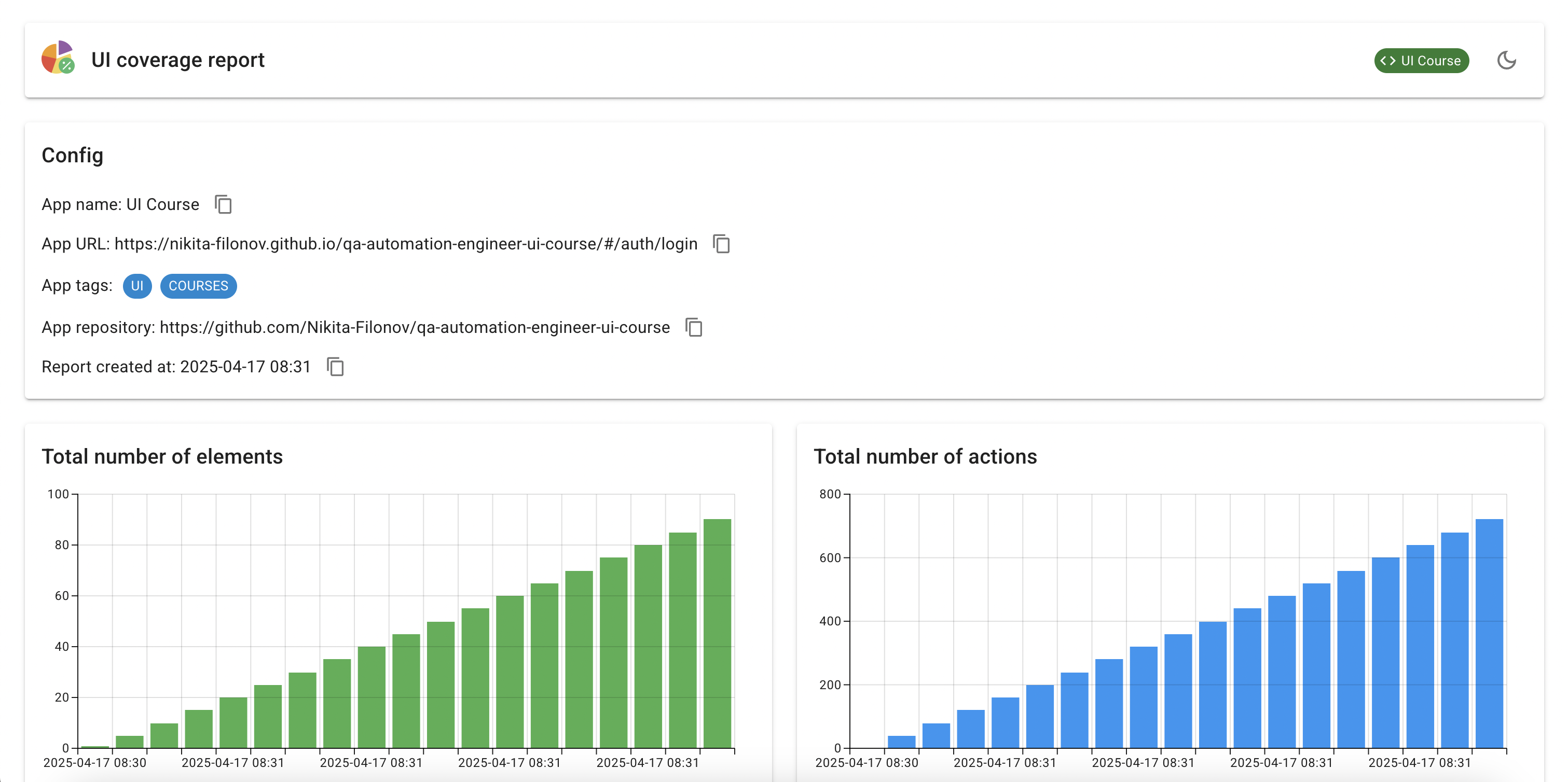Image resolution: width=1568 pixels, height=782 pixels.
Task: Toggle dark mode with the moon icon
Action: point(1507,60)
